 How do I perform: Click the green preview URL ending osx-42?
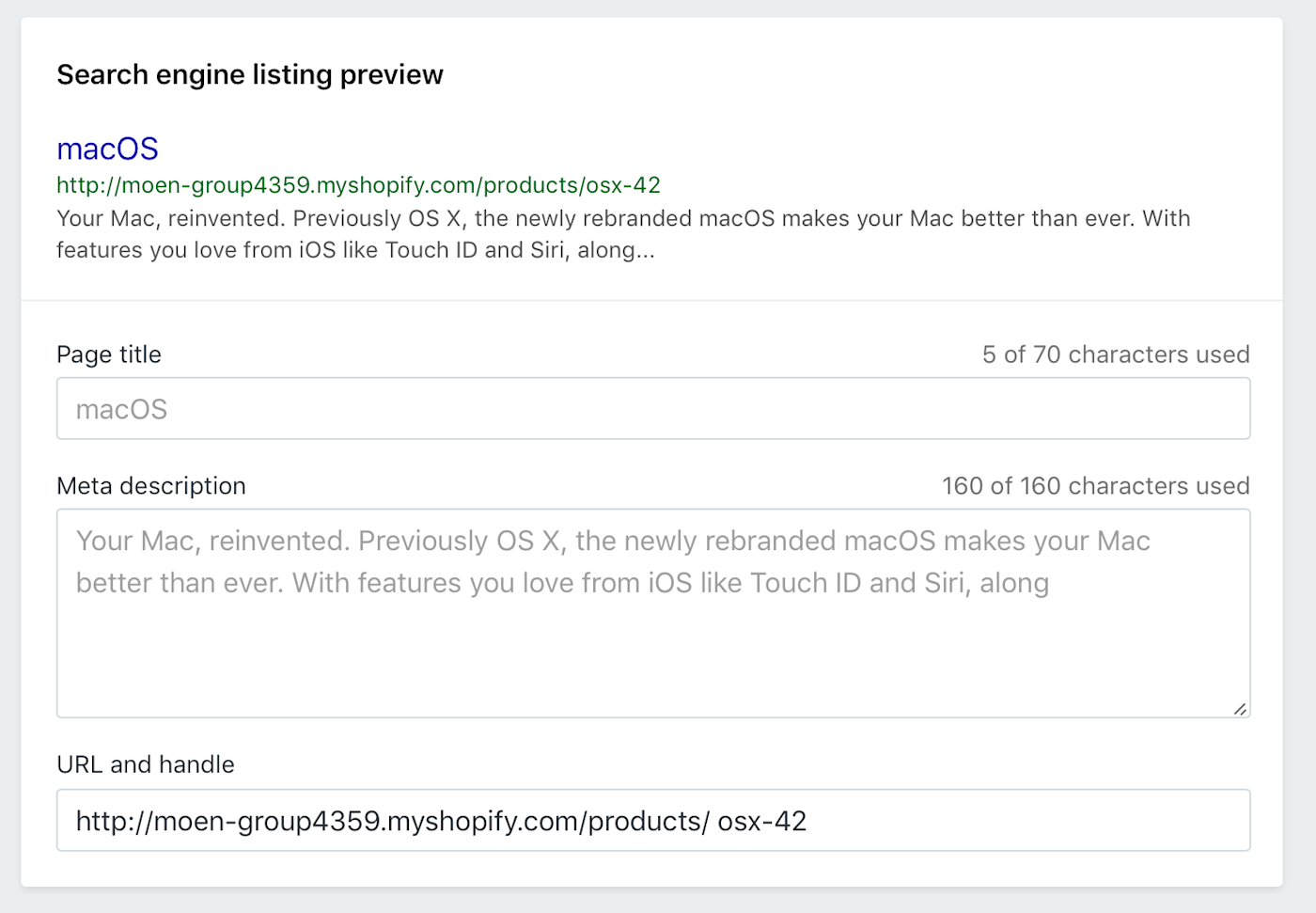pyautogui.click(x=358, y=185)
